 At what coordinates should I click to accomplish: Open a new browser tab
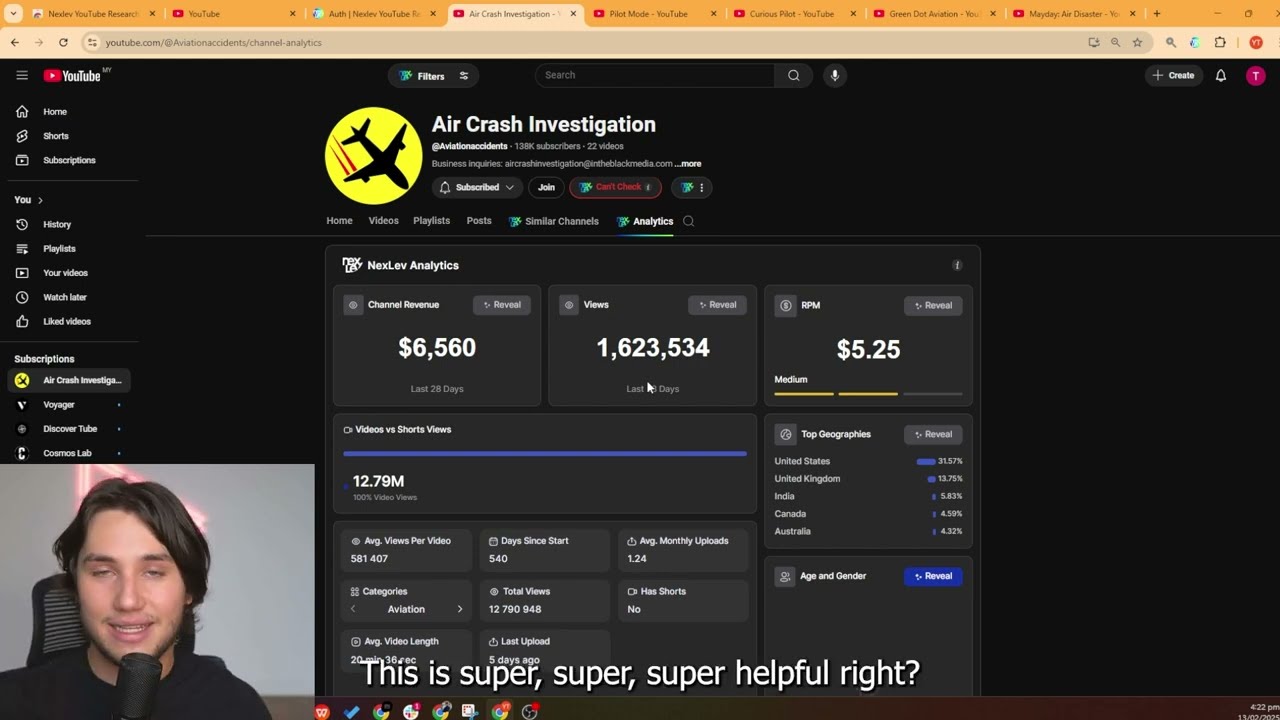(1157, 14)
